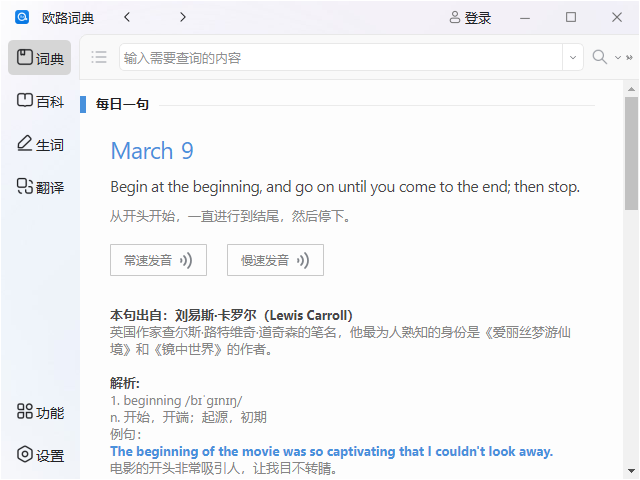640x480 pixels.
Task: Expand the search options chevron
Action: coord(617,58)
